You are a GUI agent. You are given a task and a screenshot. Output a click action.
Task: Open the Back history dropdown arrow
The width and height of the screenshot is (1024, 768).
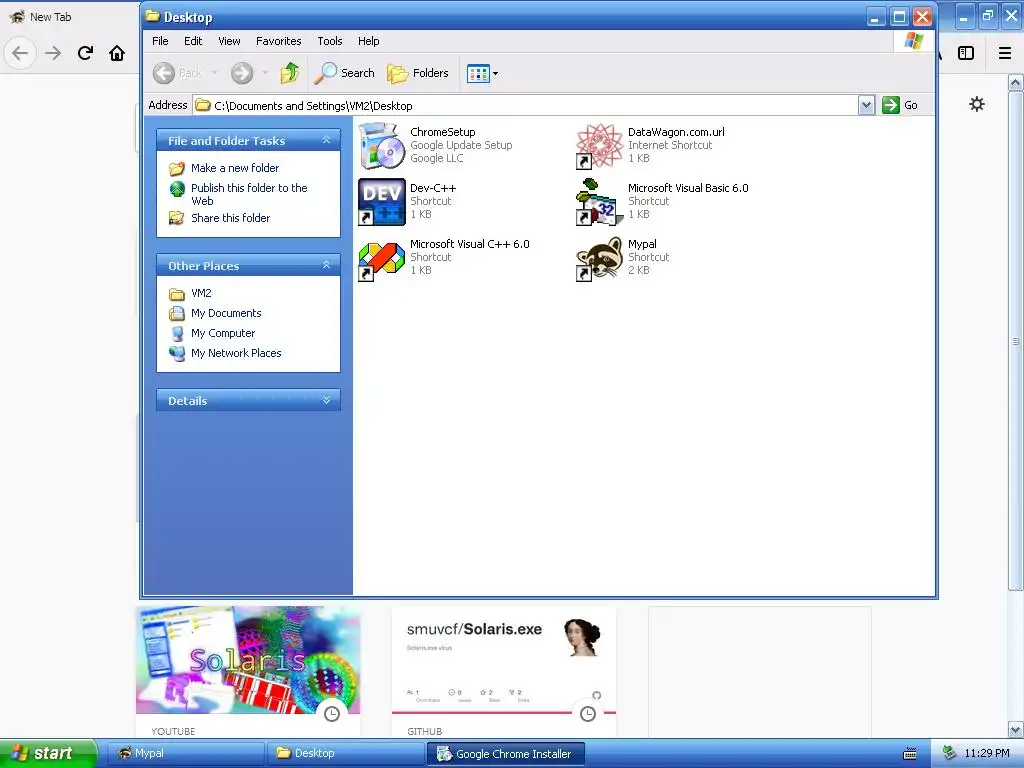[214, 73]
